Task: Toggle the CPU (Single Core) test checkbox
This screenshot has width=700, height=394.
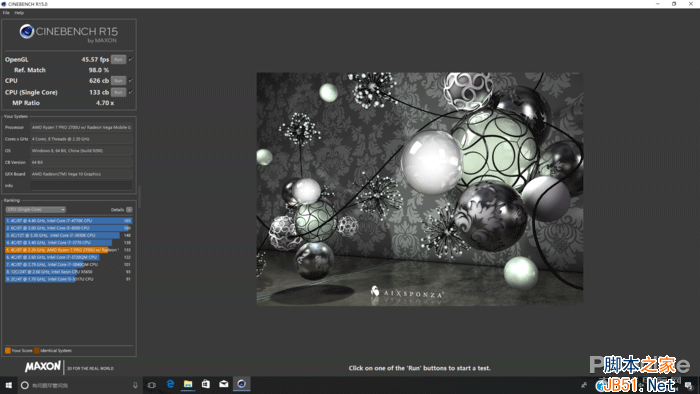Action: click(x=131, y=92)
